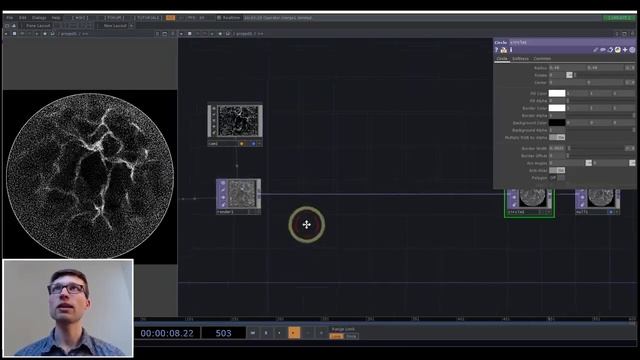This screenshot has width=640, height=360.
Task: Click the Background Alpha slider
Action: [601, 130]
